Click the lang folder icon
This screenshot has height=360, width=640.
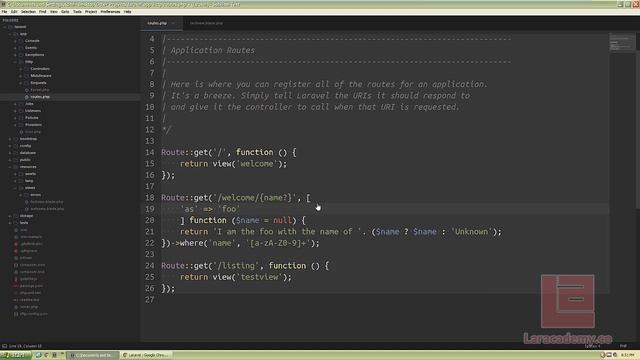21,181
